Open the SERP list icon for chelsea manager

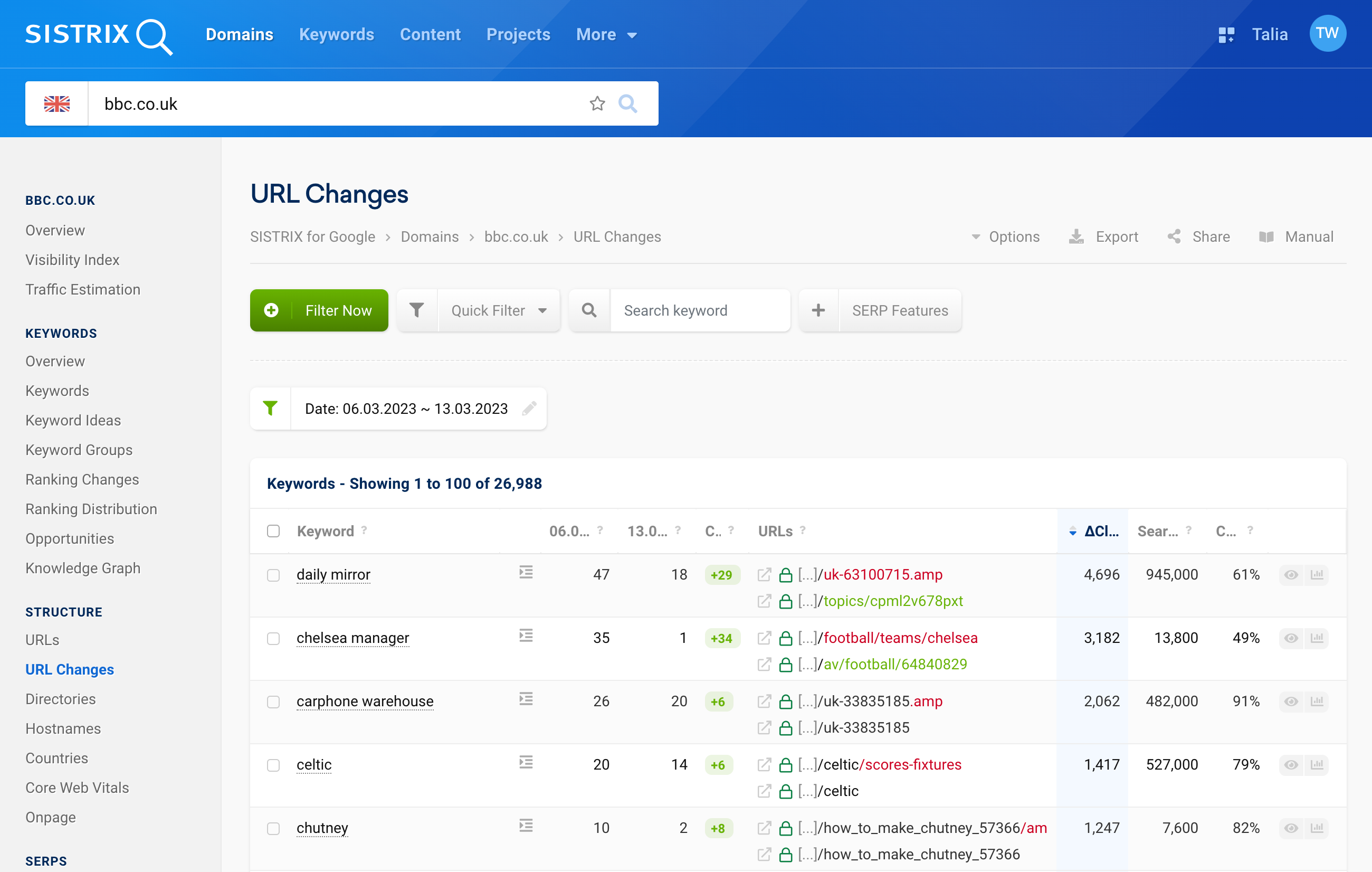526,636
